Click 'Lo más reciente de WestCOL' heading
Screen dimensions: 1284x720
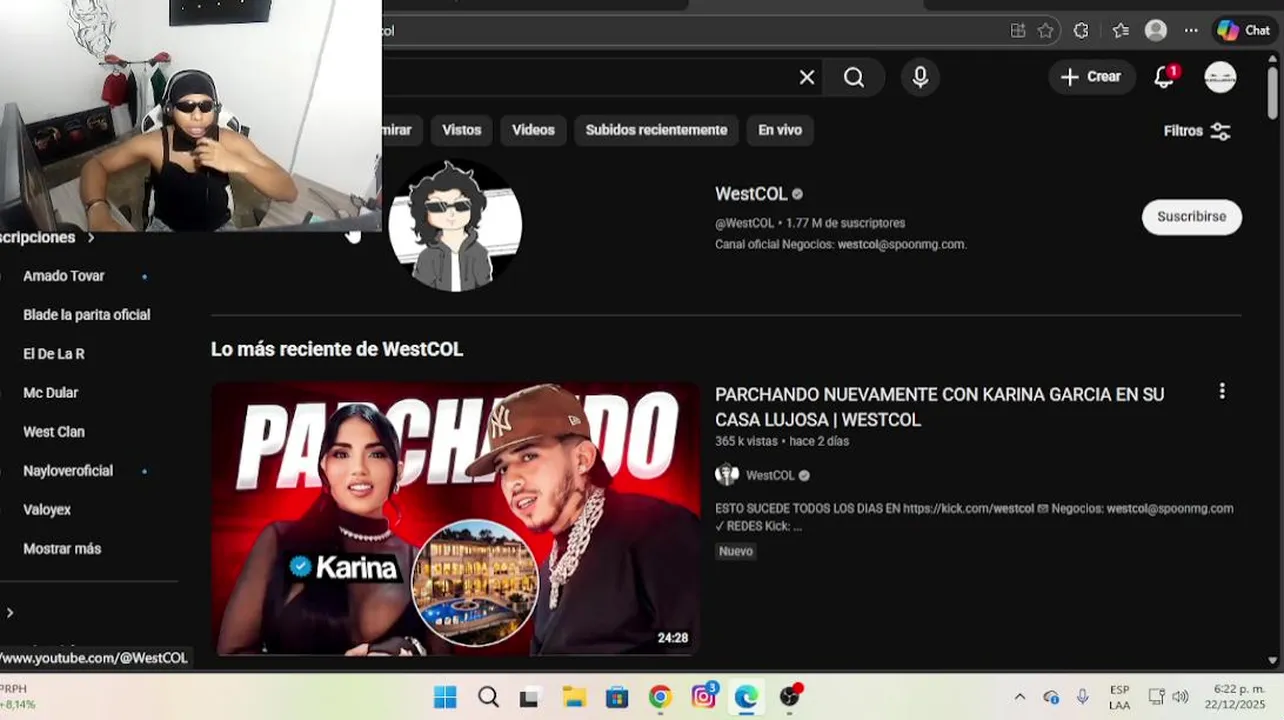337,349
